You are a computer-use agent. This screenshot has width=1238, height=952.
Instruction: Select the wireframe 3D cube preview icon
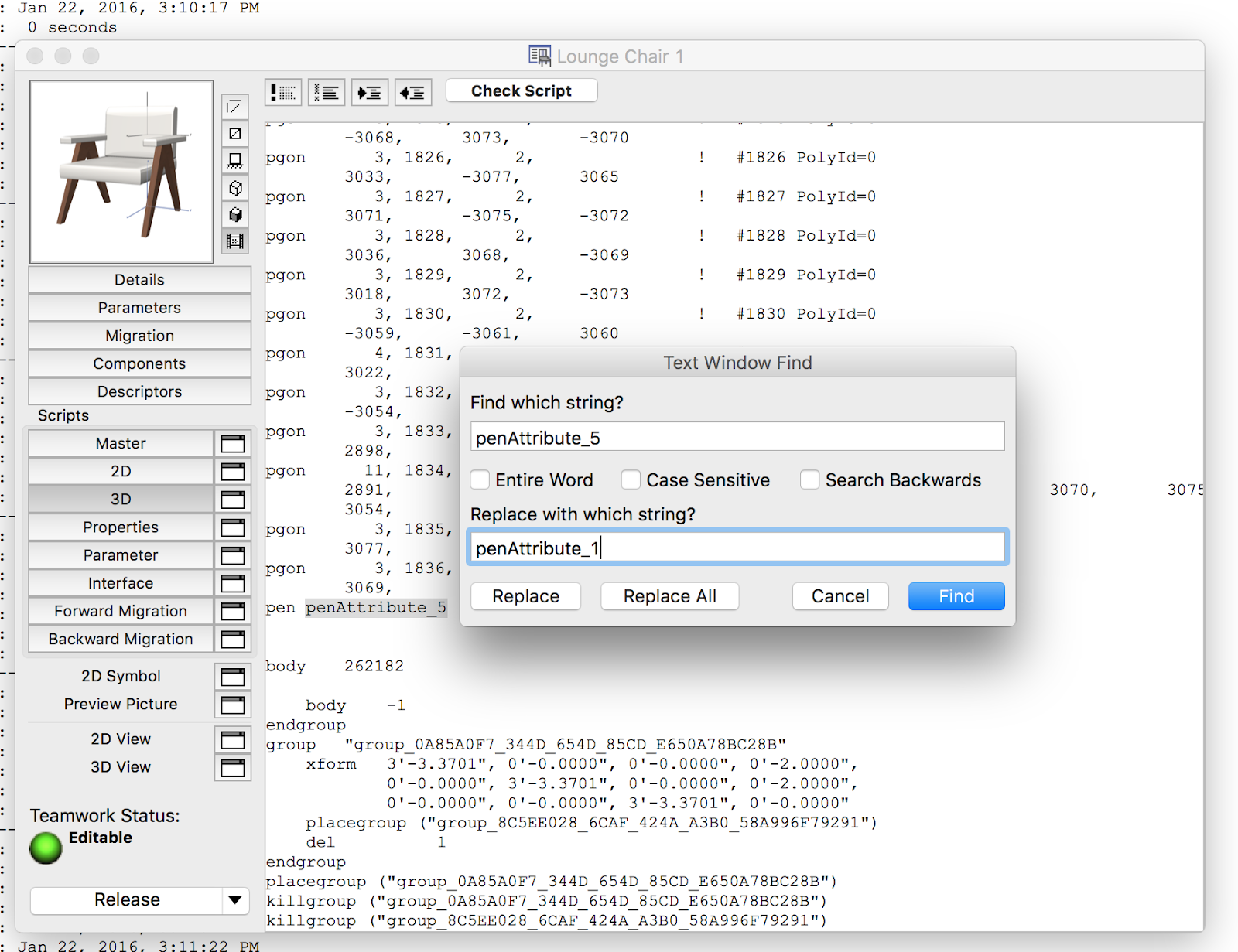click(x=235, y=188)
